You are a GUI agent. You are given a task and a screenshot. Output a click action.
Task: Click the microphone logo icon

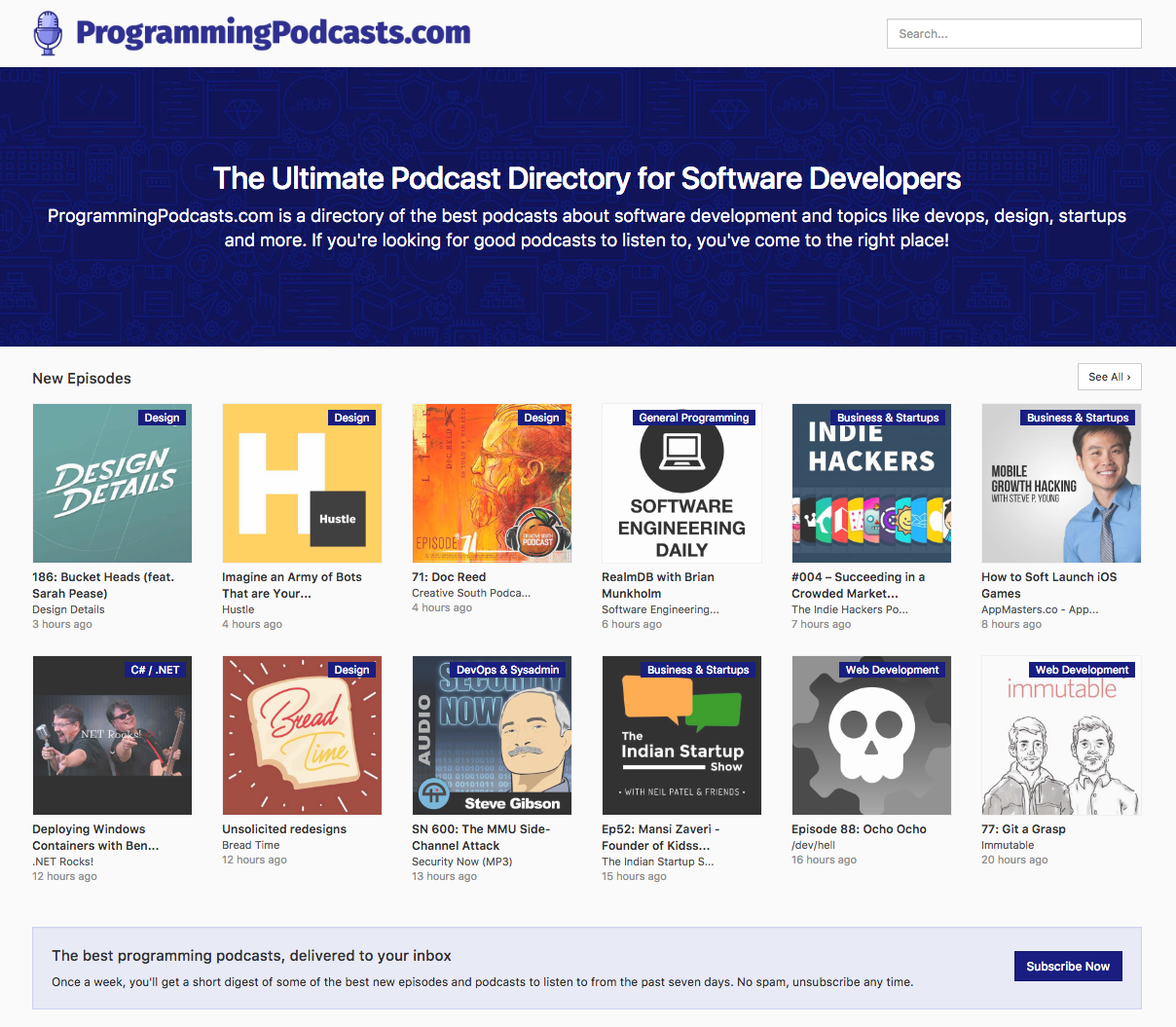48,33
